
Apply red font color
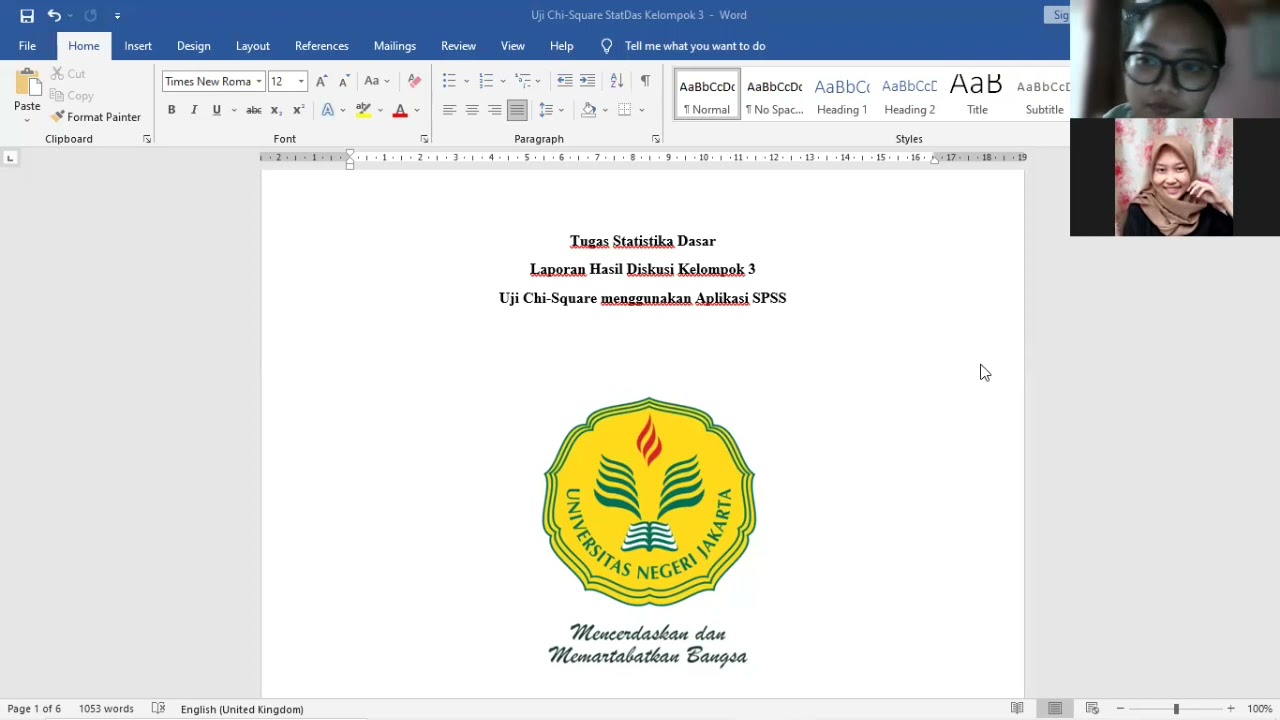(400, 110)
